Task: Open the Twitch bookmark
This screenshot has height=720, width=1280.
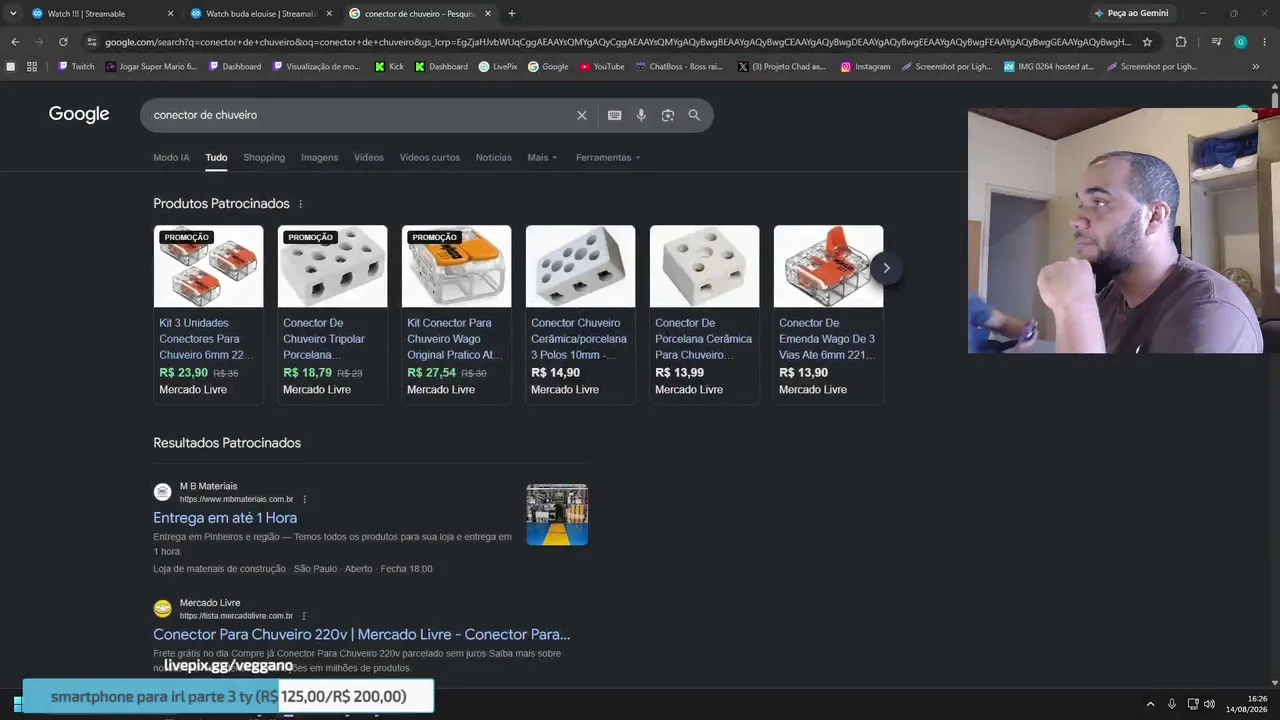Action: point(76,67)
